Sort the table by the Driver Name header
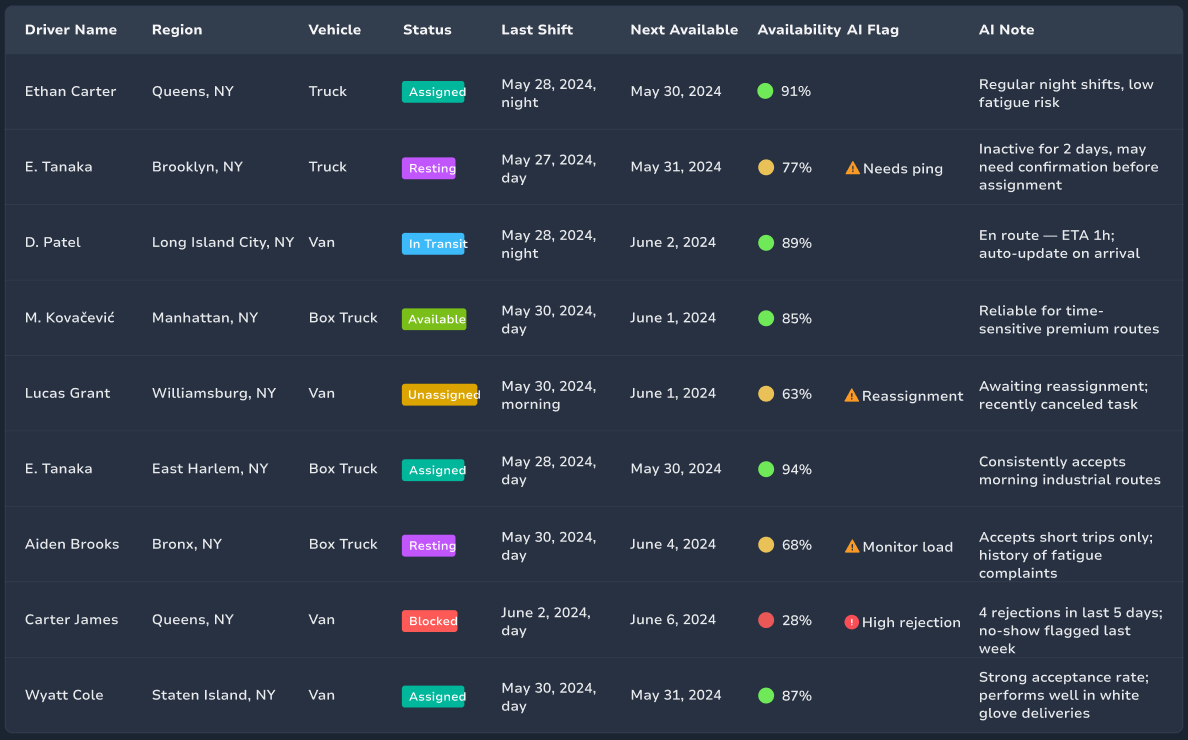The width and height of the screenshot is (1188, 740). coord(71,30)
